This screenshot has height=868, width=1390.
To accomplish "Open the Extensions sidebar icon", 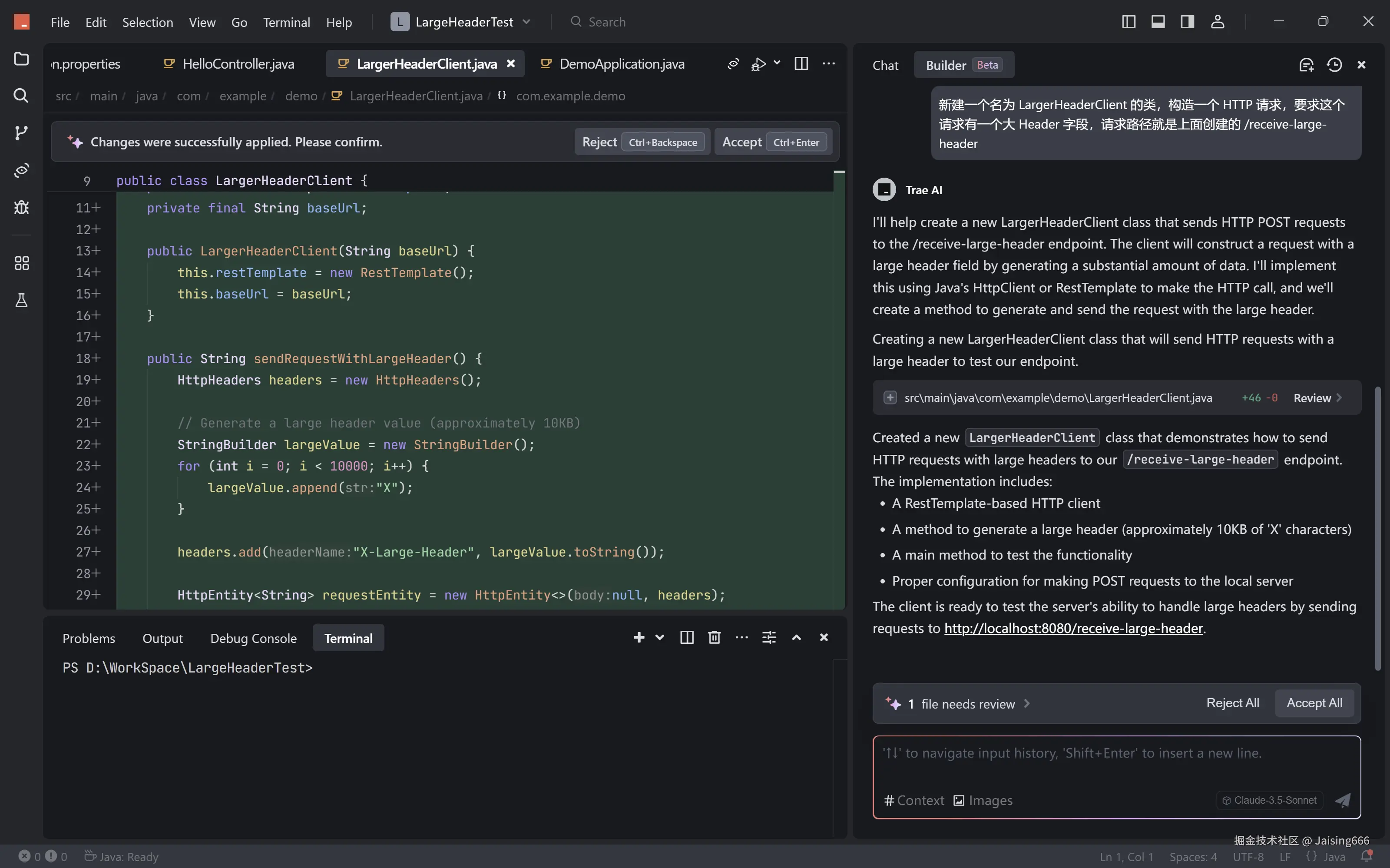I will pyautogui.click(x=21, y=263).
